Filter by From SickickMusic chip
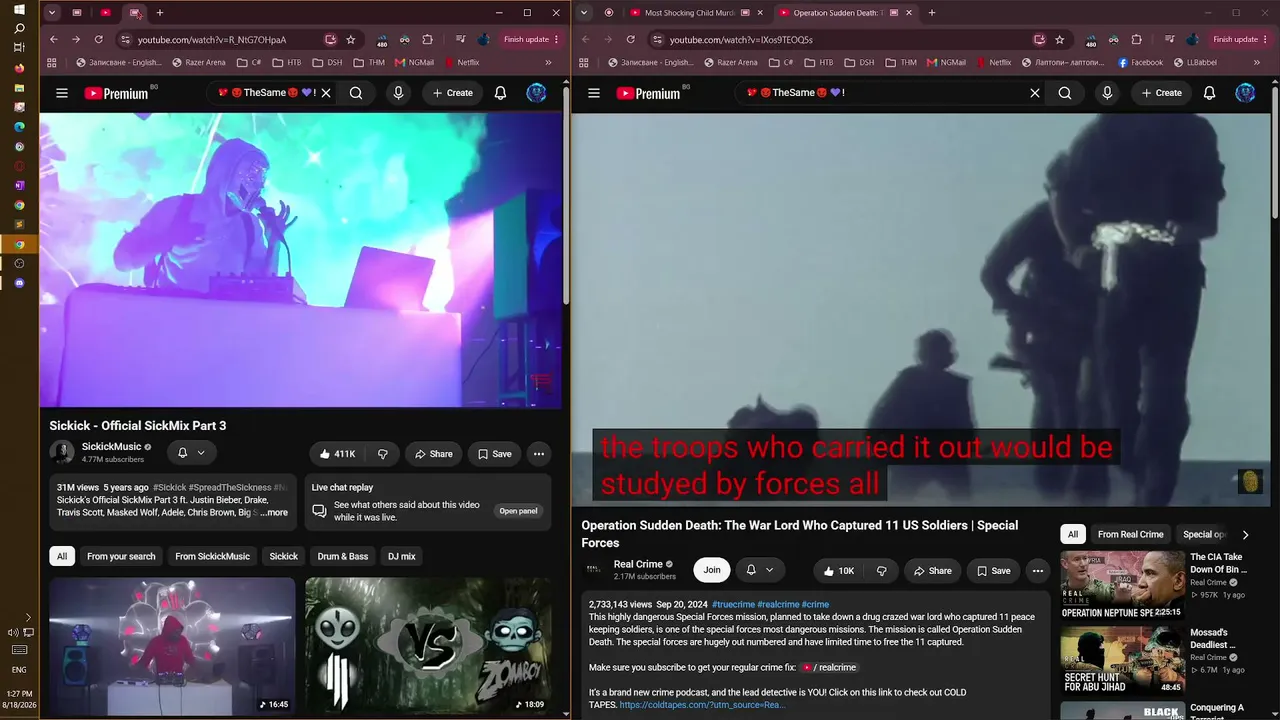The width and height of the screenshot is (1280, 720). [x=213, y=556]
